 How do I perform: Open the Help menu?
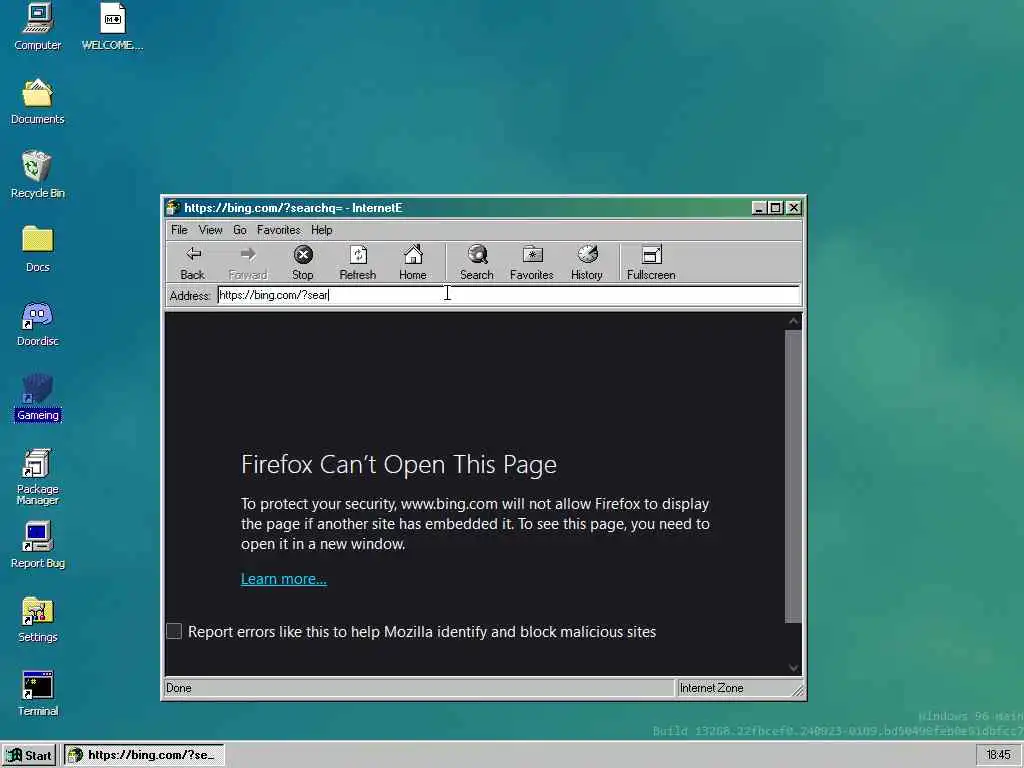click(321, 230)
